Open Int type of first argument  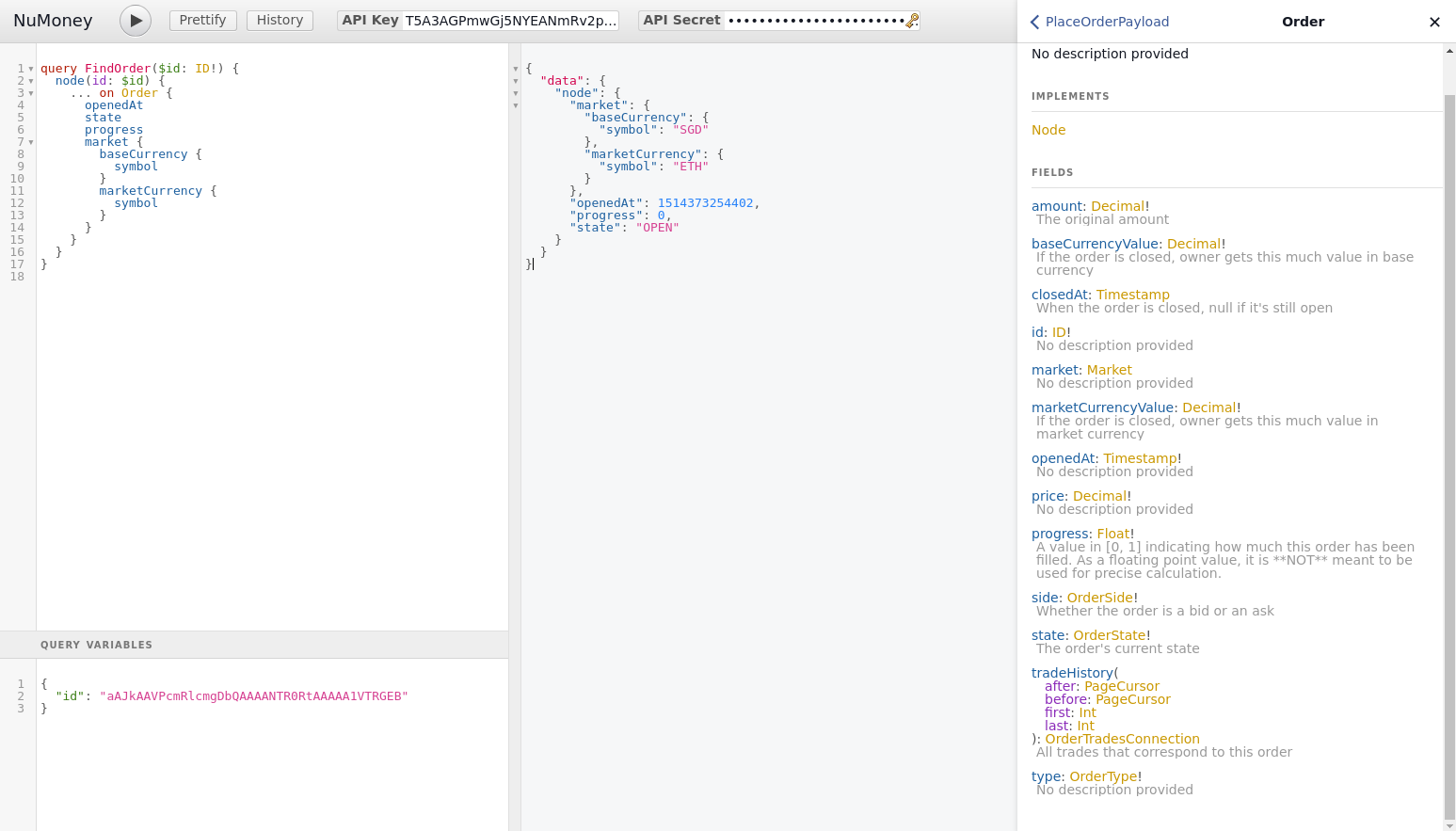coord(1087,712)
